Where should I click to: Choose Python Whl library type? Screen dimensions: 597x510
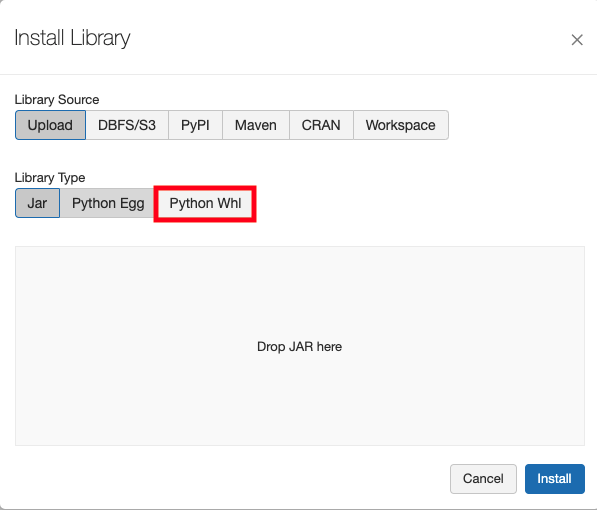pos(205,203)
